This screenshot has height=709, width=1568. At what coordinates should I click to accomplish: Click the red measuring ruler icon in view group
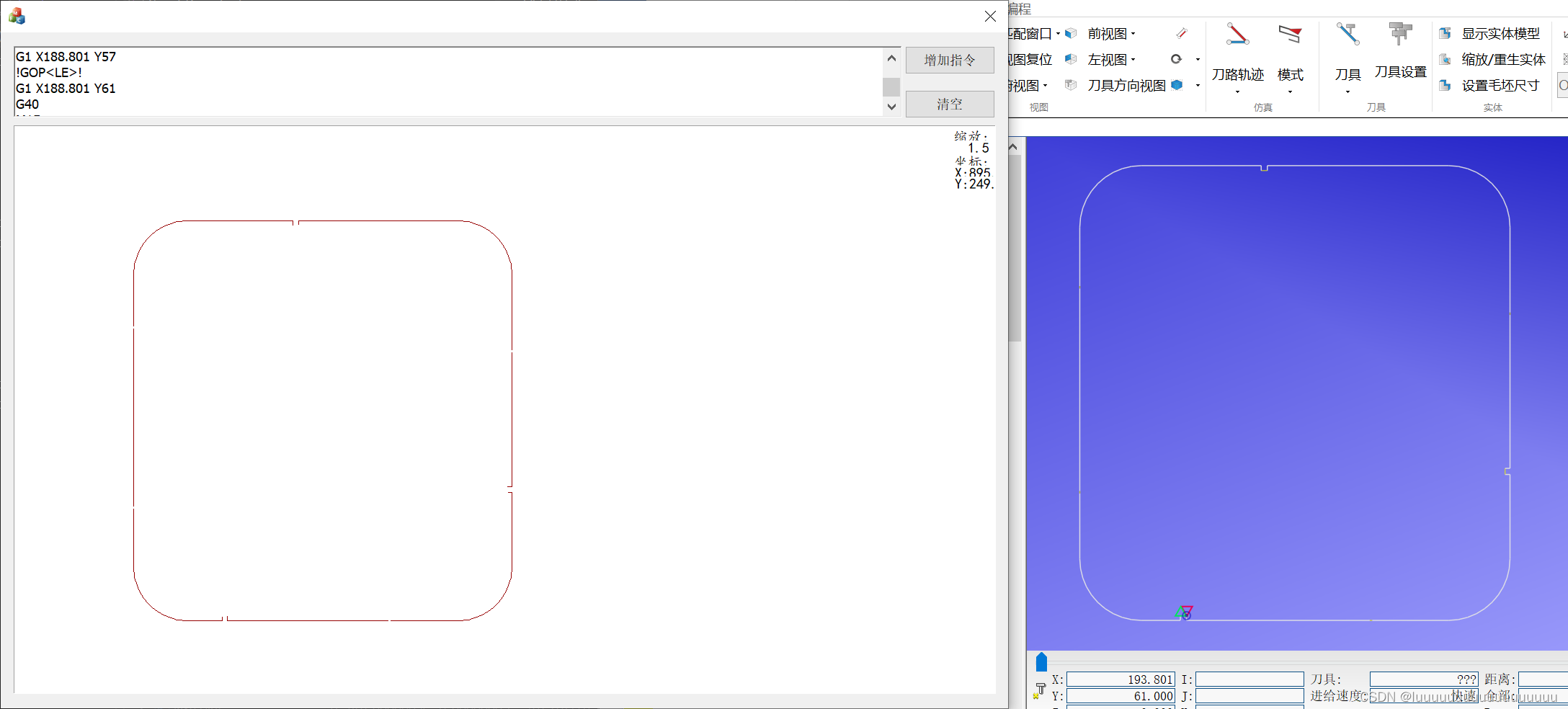tap(1181, 33)
